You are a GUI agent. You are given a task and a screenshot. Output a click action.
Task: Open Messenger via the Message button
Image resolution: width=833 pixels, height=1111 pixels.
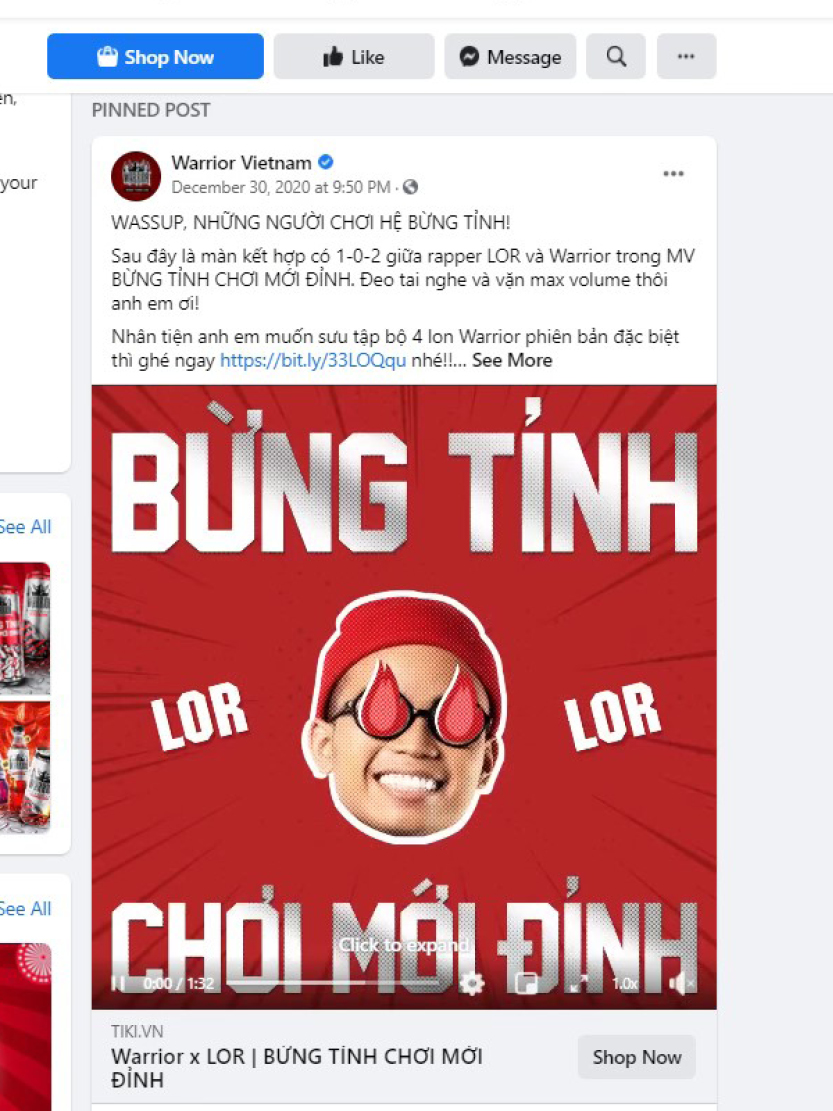510,57
